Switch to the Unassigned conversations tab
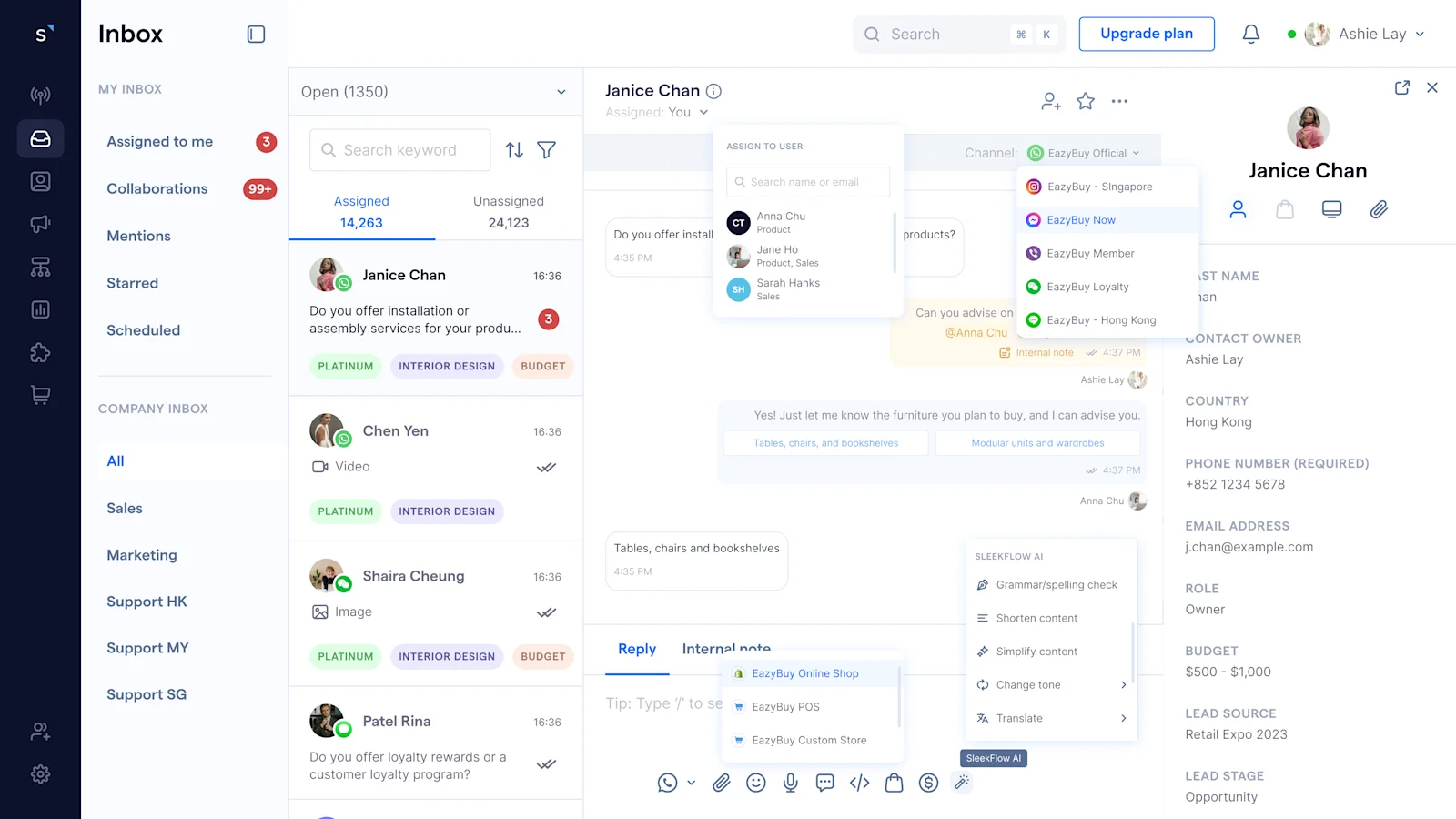1456x819 pixels. 508,210
